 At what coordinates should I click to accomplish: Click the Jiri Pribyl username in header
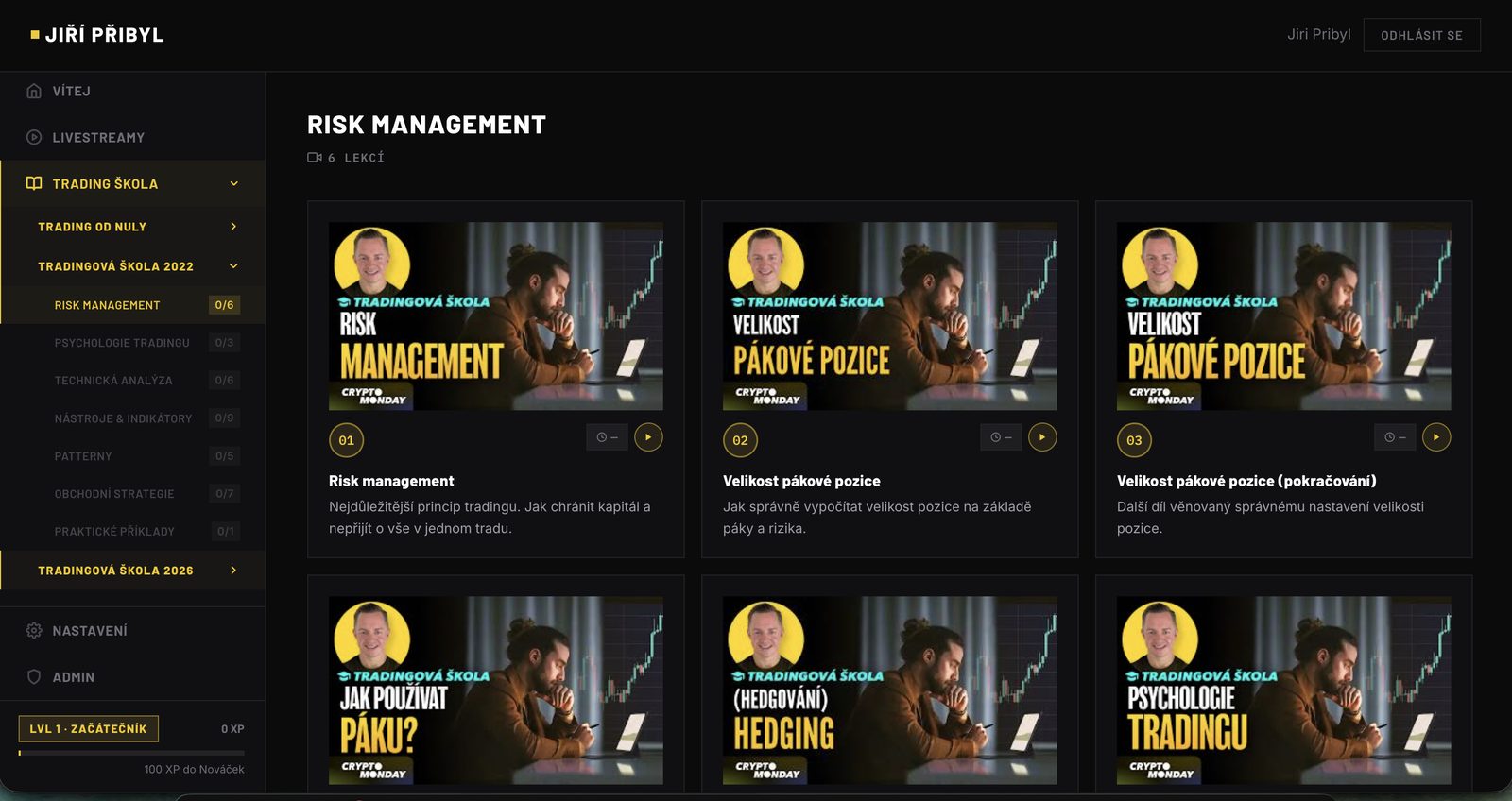pyautogui.click(x=1318, y=34)
